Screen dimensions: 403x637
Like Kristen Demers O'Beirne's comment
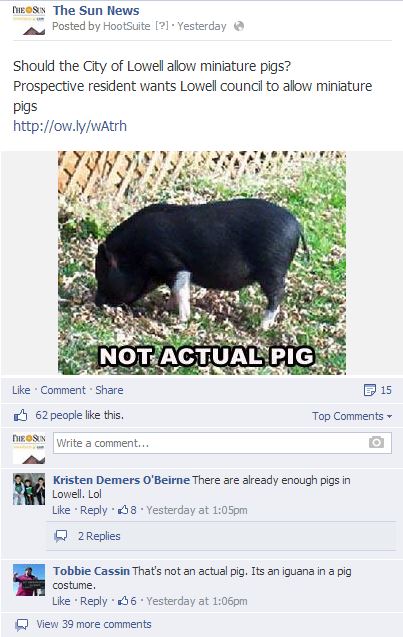61,510
